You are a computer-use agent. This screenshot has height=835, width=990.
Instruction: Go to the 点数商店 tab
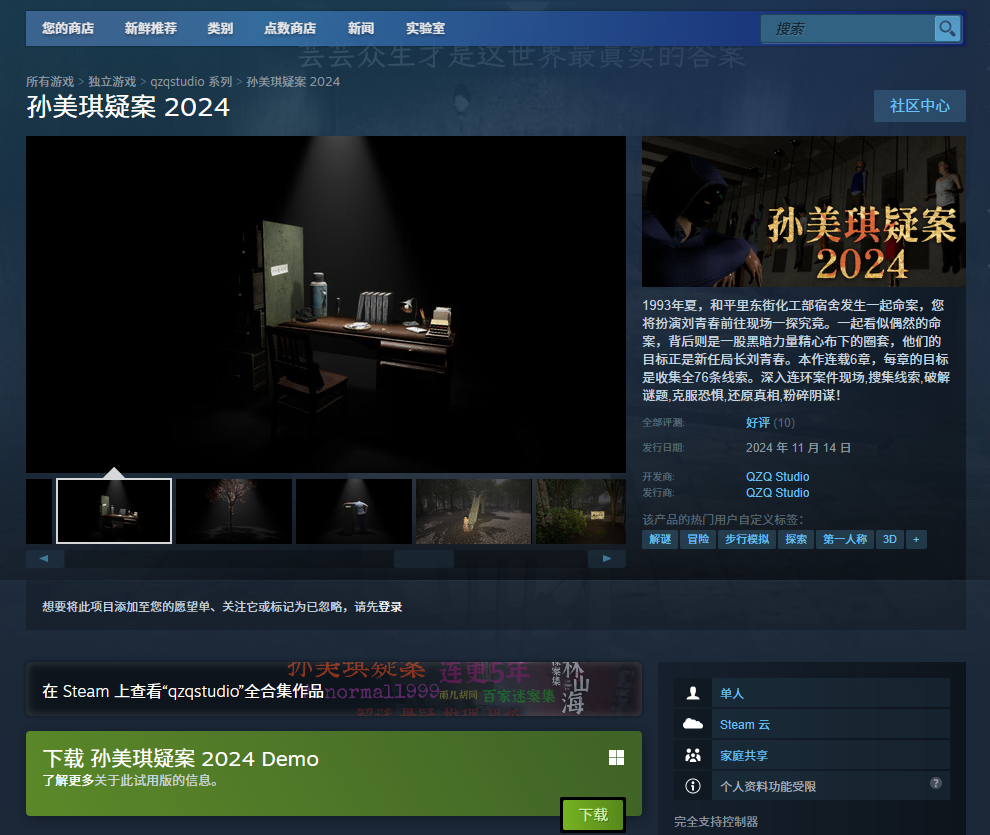tap(290, 28)
